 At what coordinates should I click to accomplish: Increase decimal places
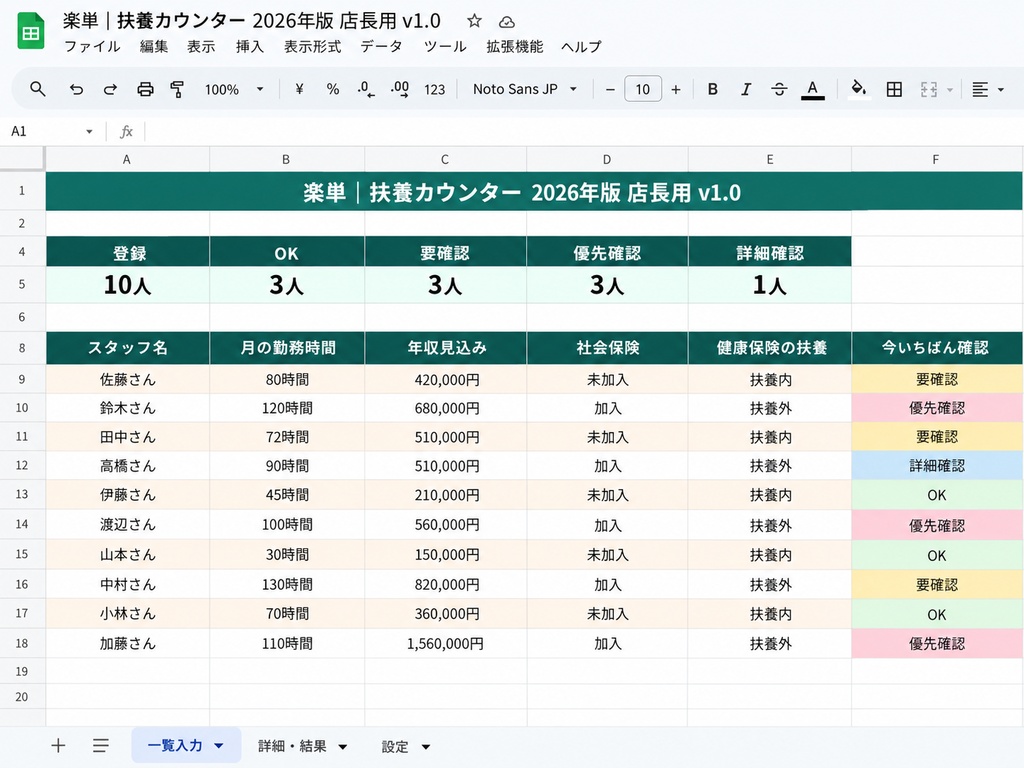[x=400, y=89]
